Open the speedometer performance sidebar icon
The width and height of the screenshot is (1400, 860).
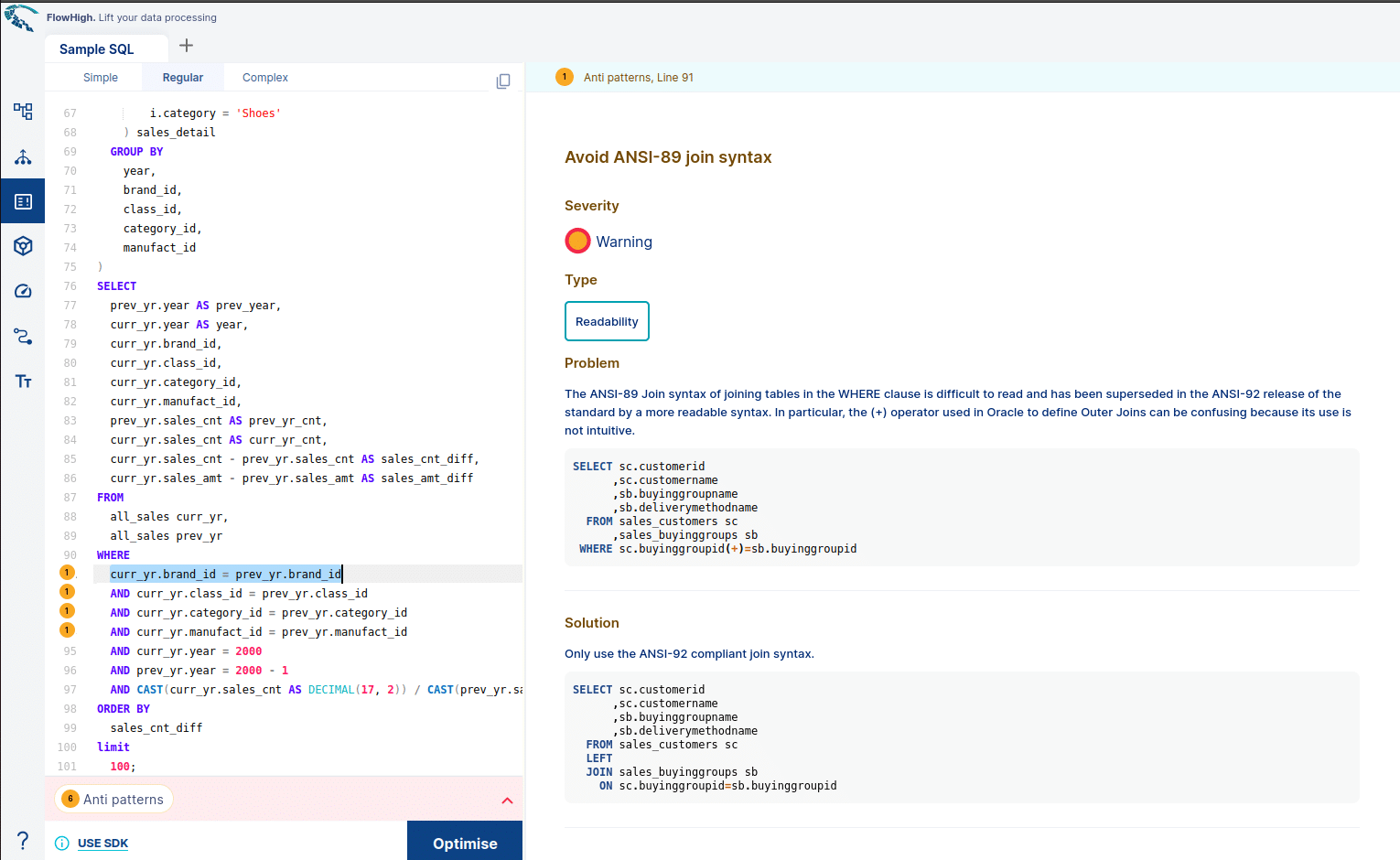coord(23,291)
